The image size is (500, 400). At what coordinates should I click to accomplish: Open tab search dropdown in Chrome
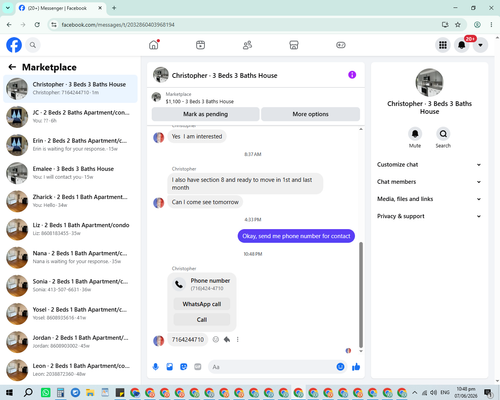point(8,8)
